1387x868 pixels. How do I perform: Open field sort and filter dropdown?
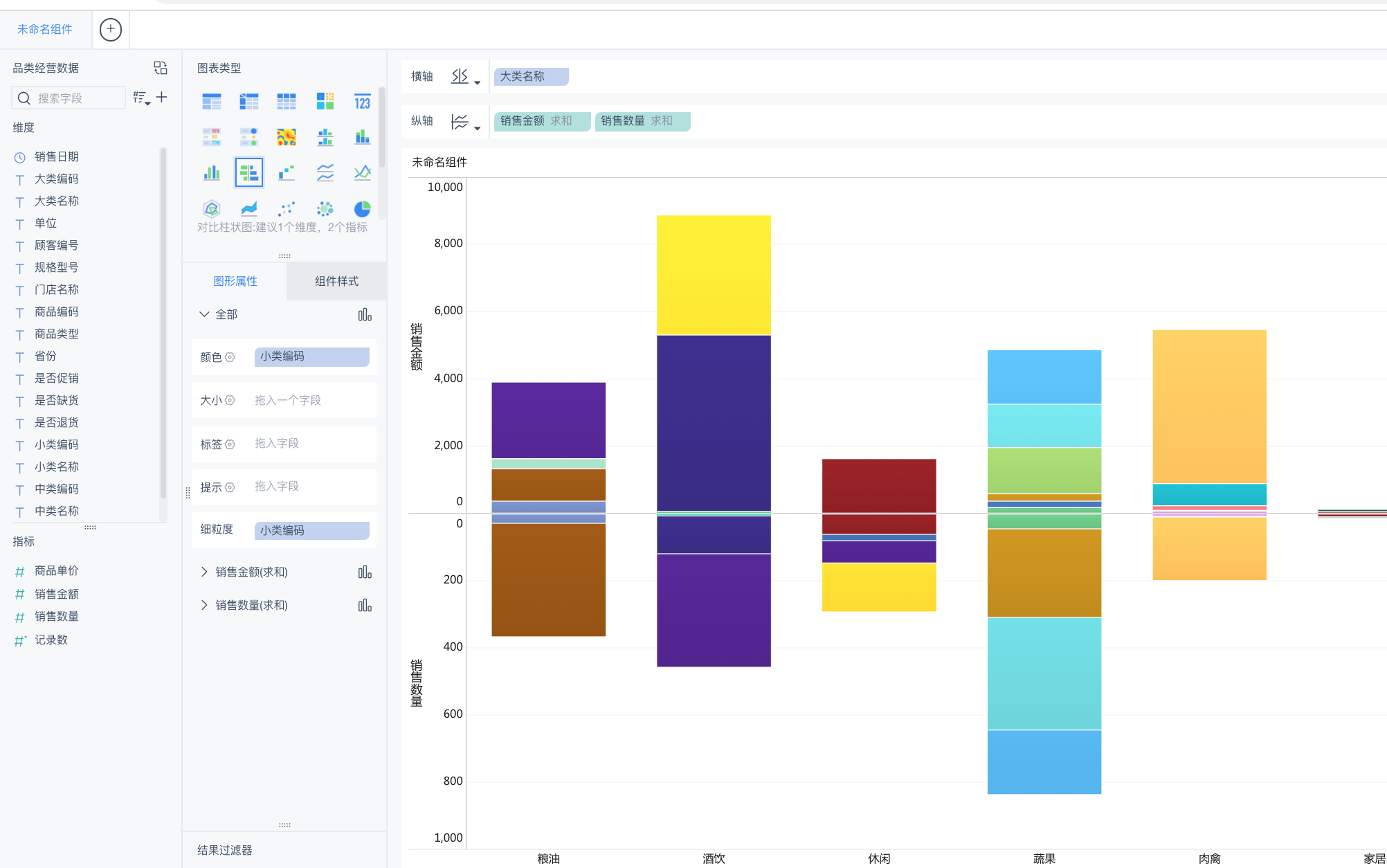point(141,98)
